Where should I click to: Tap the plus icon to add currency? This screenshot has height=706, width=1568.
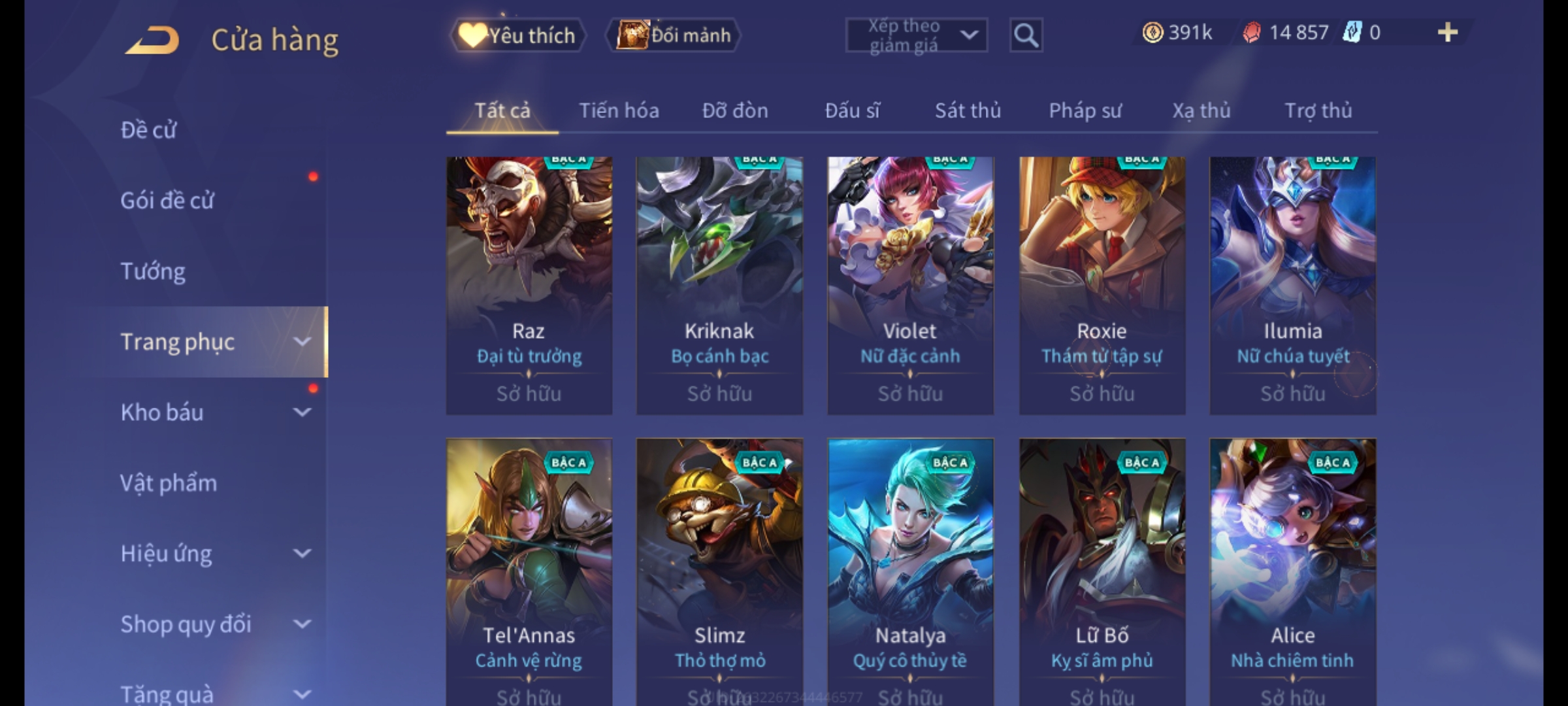tap(1448, 33)
